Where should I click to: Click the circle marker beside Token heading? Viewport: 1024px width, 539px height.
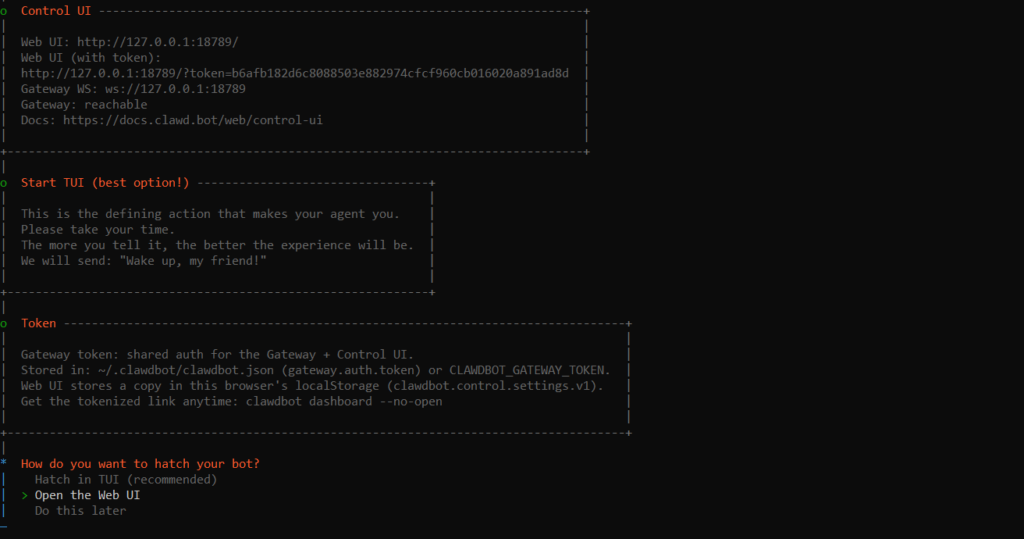point(4,324)
